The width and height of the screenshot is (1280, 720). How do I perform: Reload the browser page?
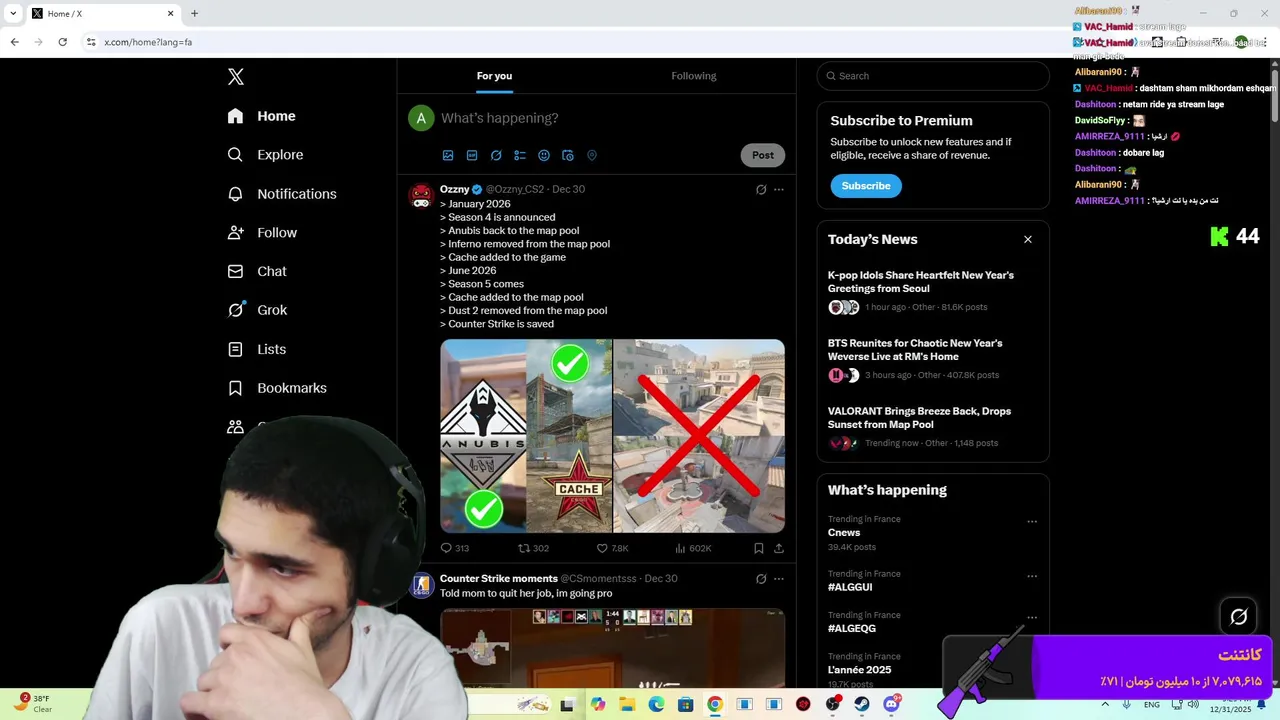point(62,42)
